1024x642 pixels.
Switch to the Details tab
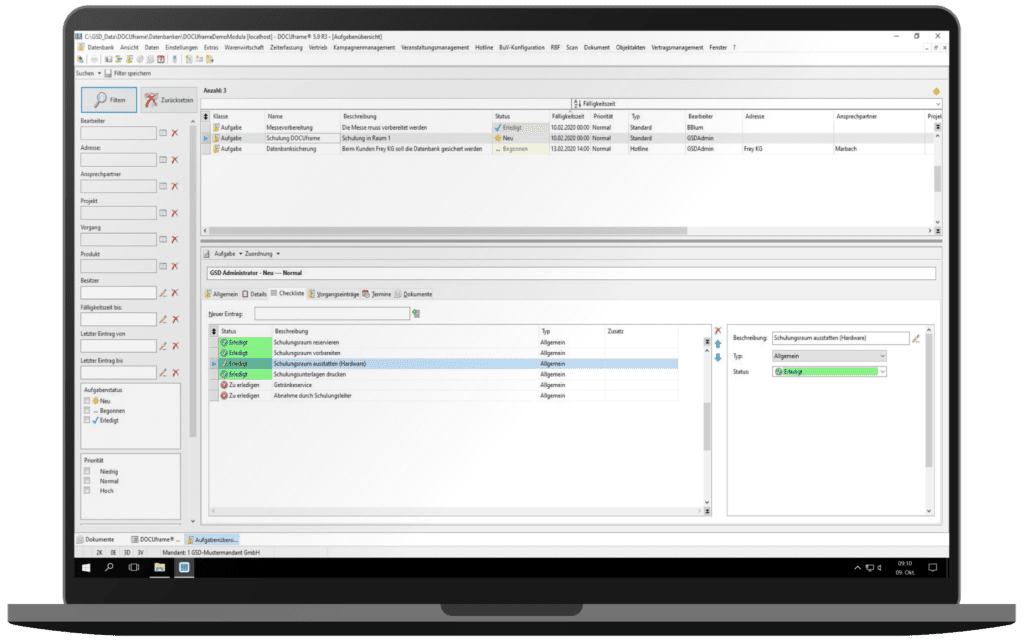coord(255,295)
